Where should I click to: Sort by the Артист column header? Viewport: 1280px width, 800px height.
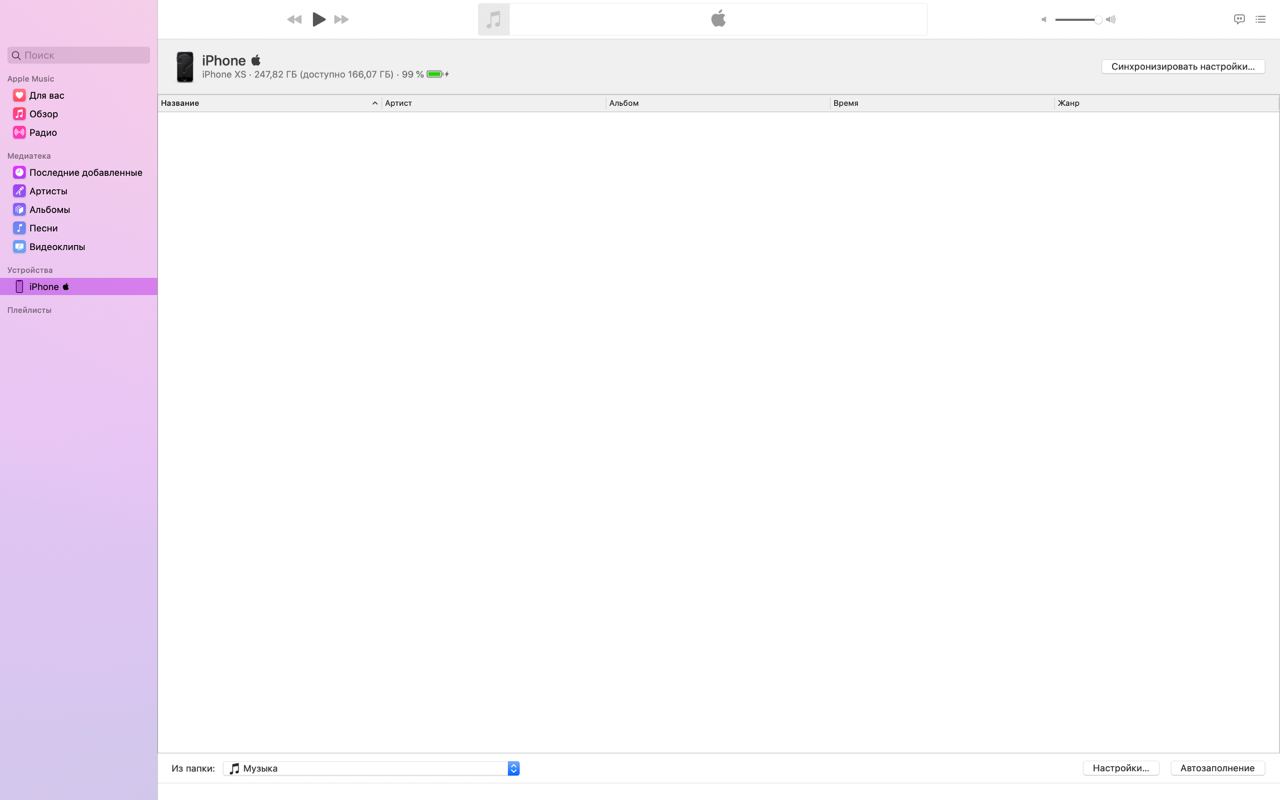494,103
